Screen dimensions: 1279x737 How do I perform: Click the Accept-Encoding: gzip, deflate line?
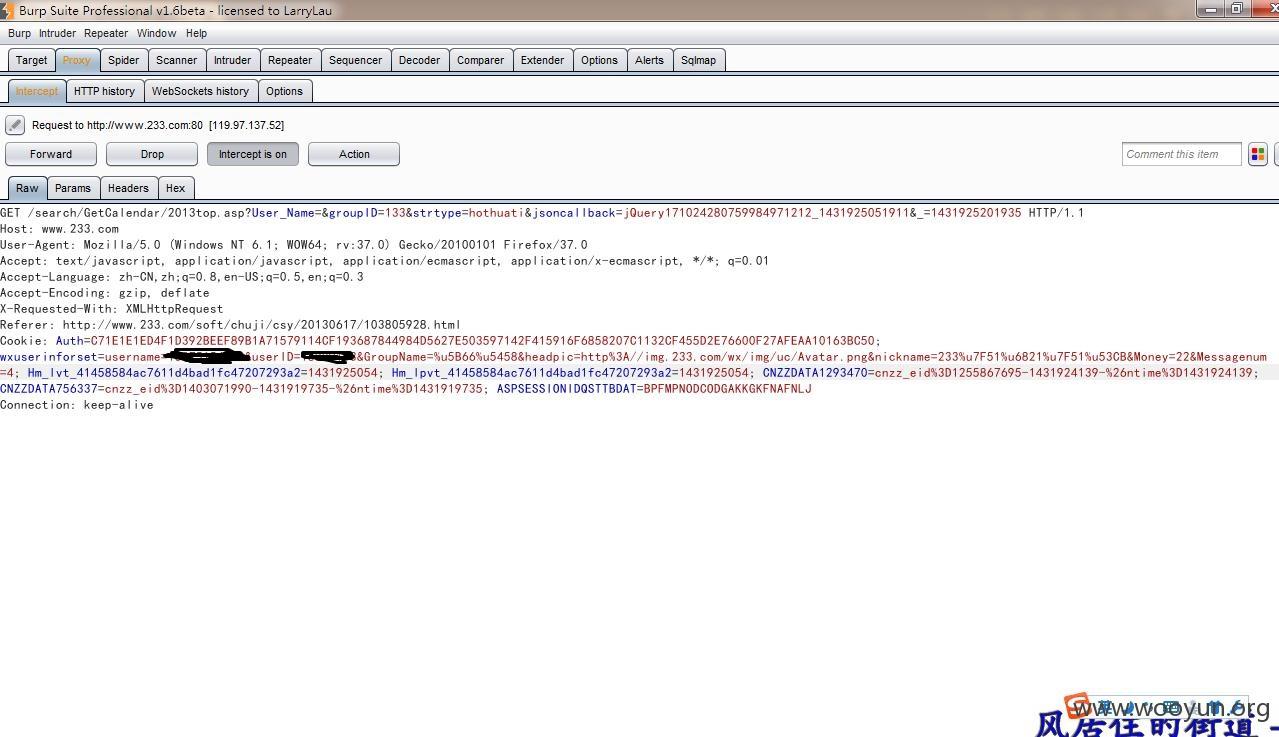(105, 293)
